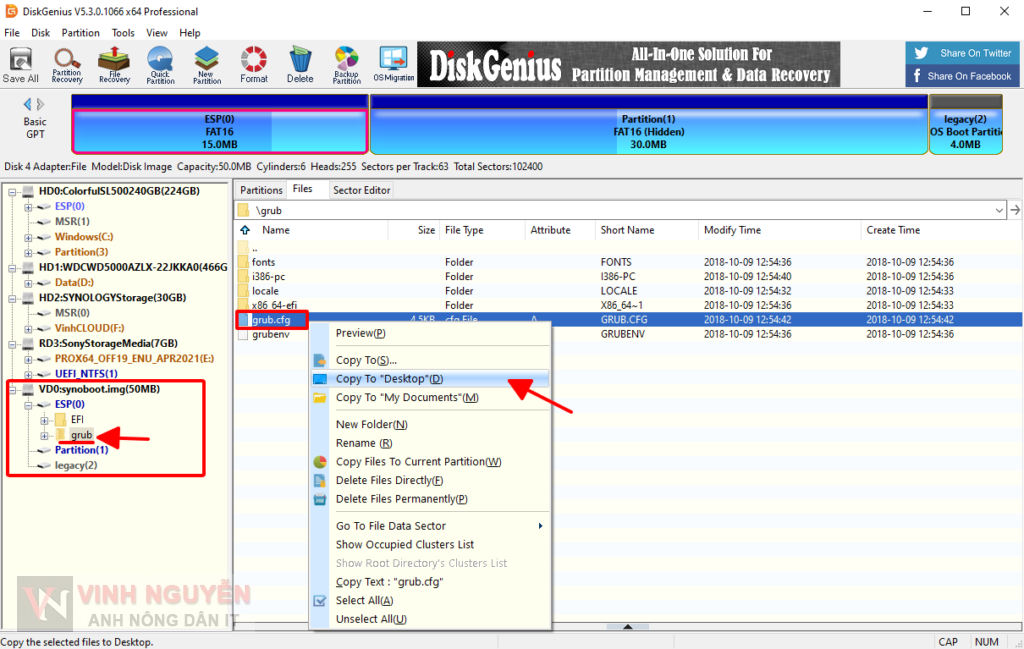The width and height of the screenshot is (1024, 649).
Task: Click the Share On Twitter button
Action: pos(962,53)
